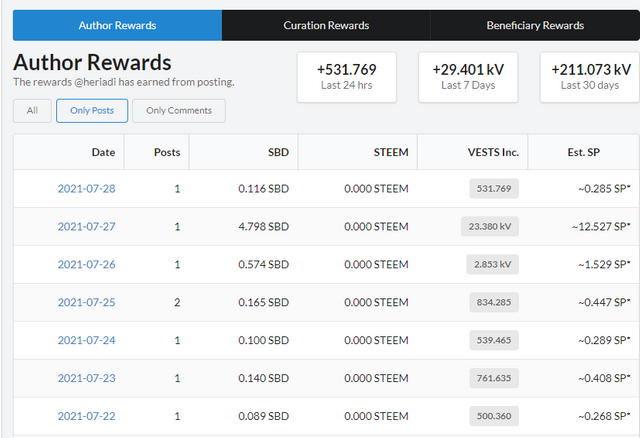Click the VESTS Inc. column header

(x=473, y=152)
